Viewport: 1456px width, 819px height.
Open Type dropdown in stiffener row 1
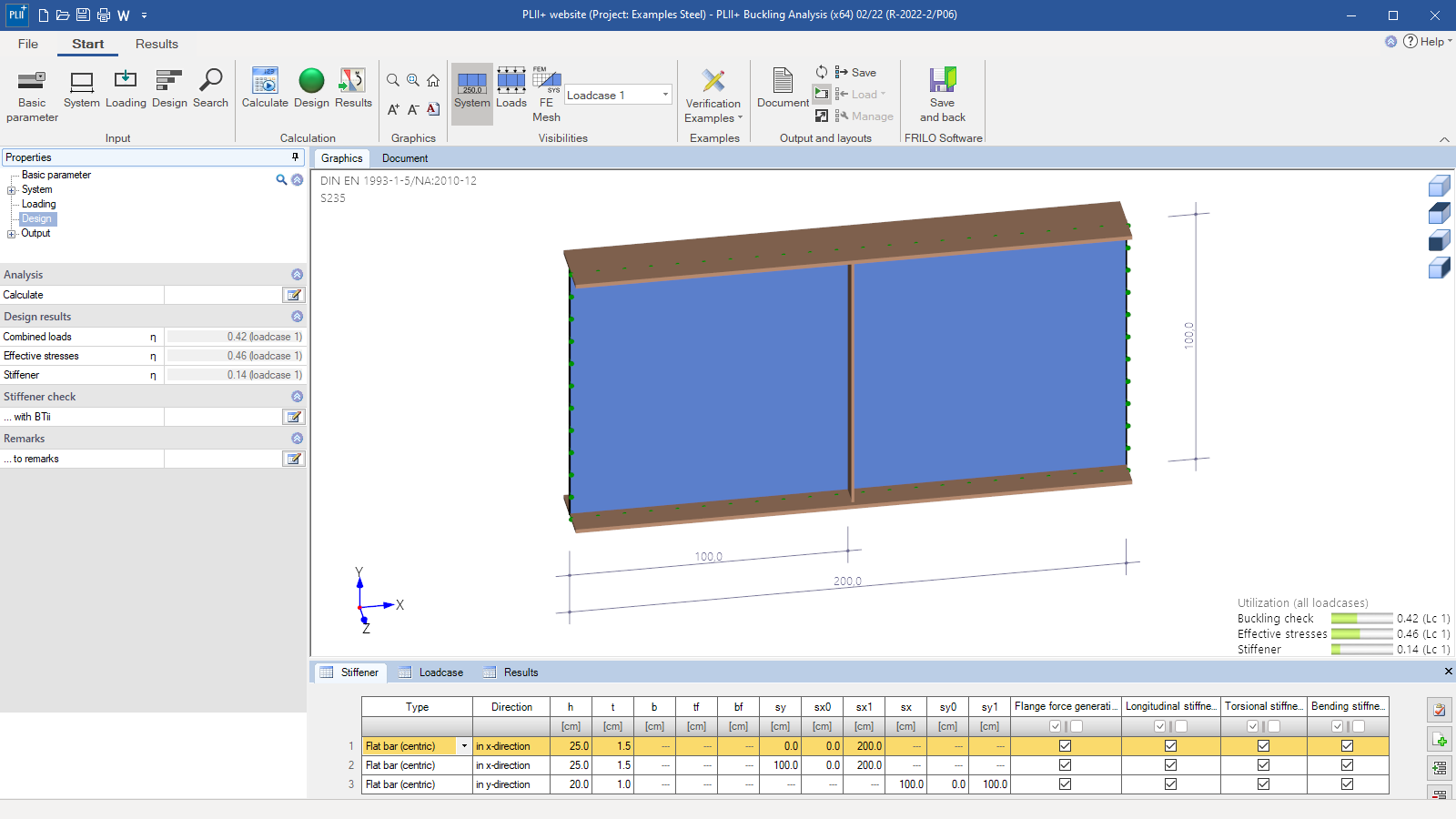464,746
